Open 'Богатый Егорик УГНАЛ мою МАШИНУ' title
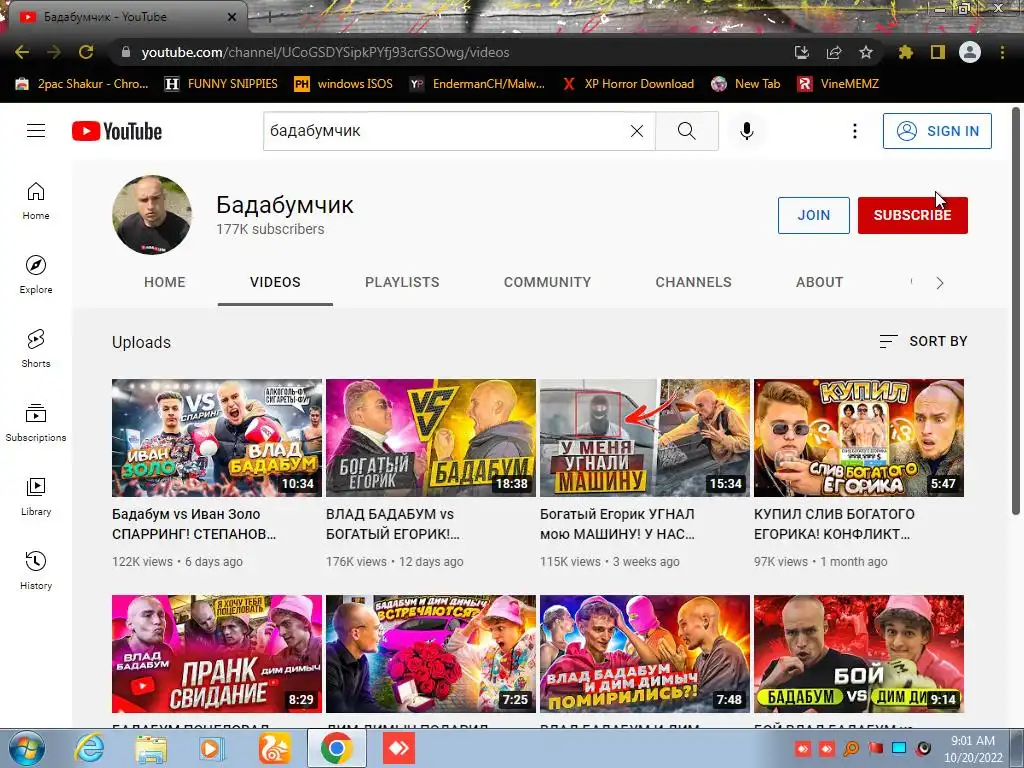Viewport: 1024px width, 768px height. pyautogui.click(x=617, y=524)
